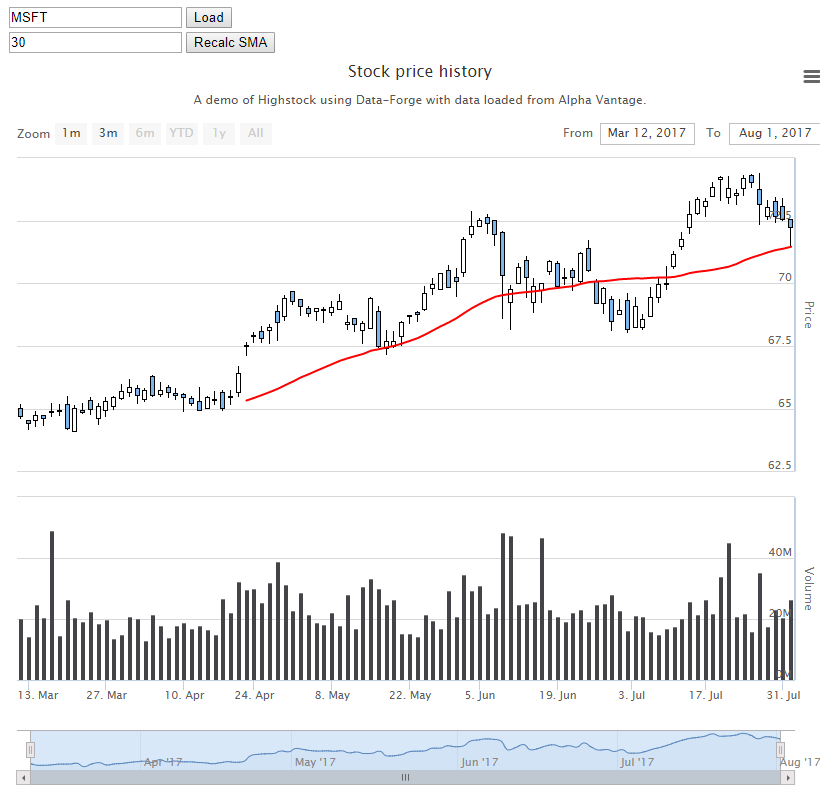The height and width of the screenshot is (787, 820).
Task: Click the scrollbar grip in the center
Action: [x=405, y=778]
